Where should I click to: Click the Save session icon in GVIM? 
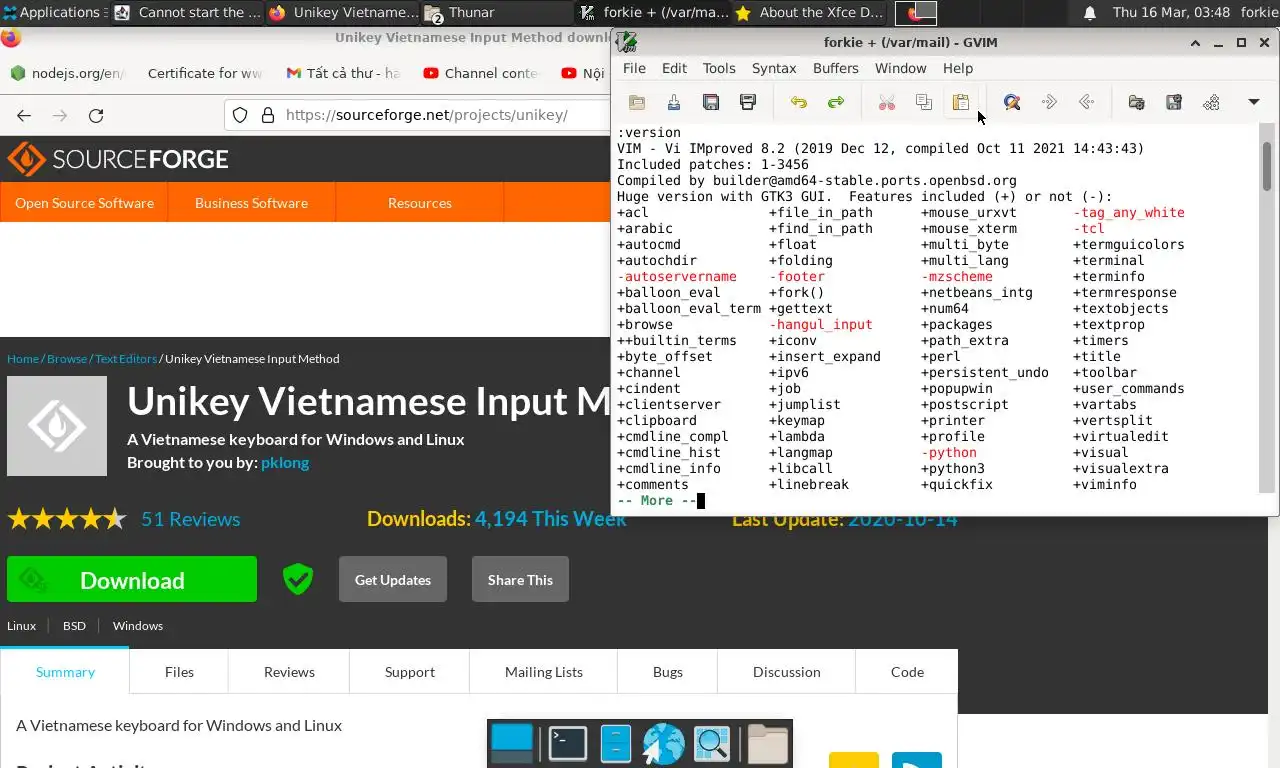[1174, 102]
